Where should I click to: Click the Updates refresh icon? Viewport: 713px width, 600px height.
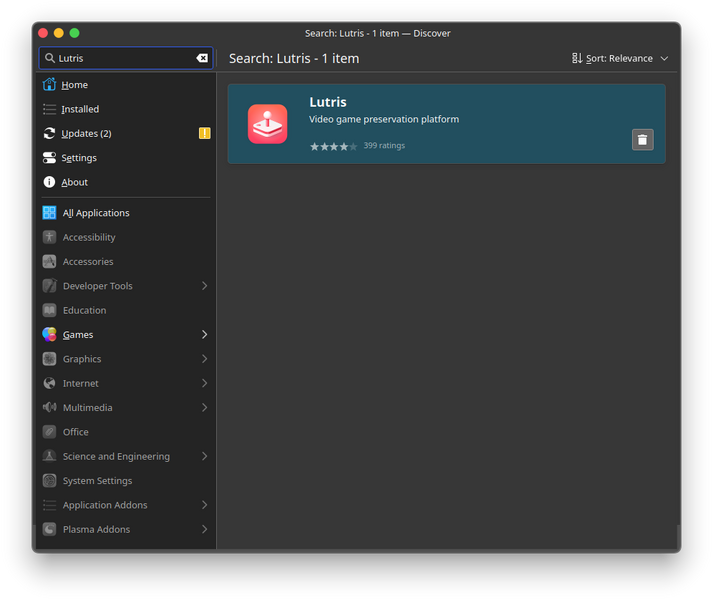click(49, 133)
